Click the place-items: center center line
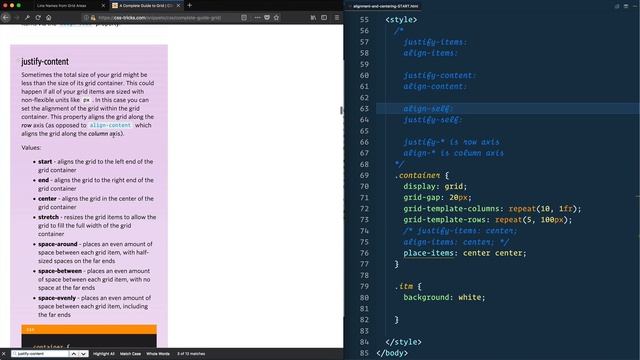 tap(464, 253)
